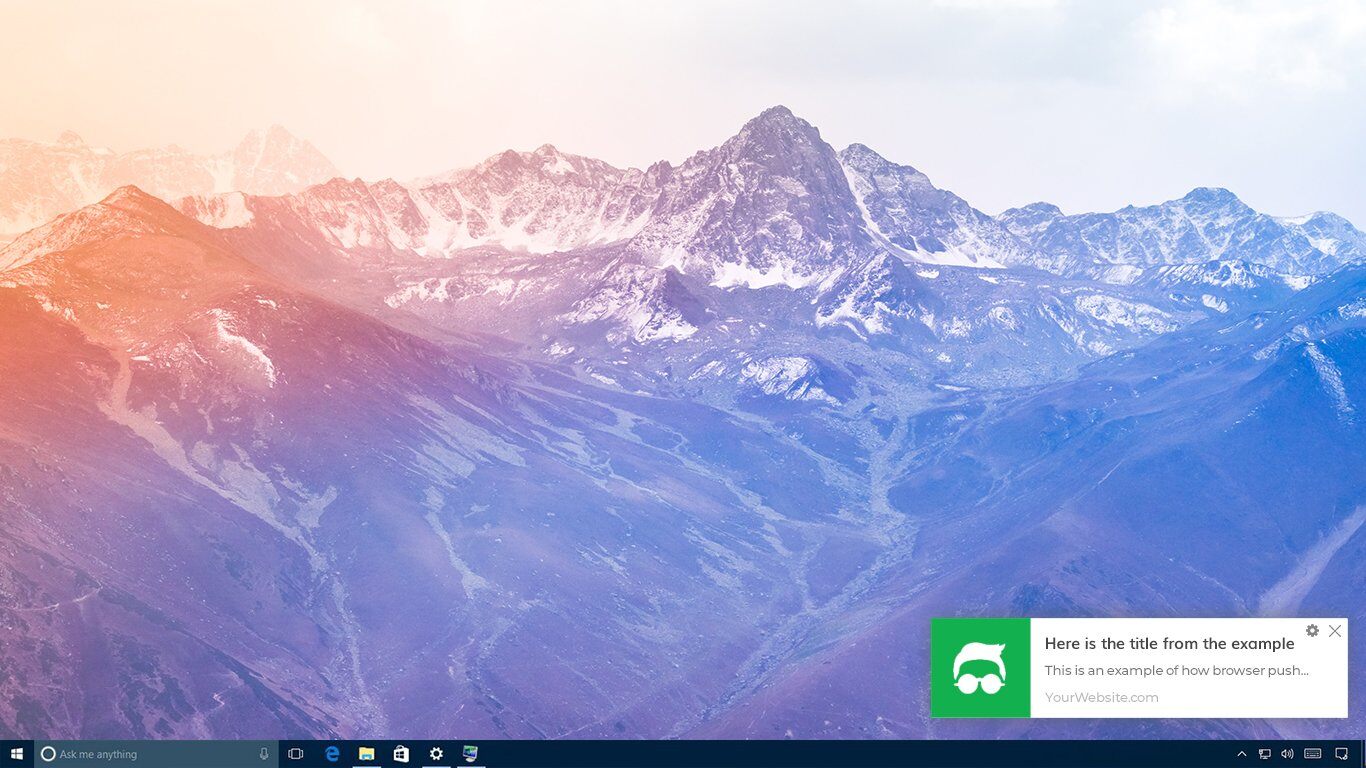
Task: Click the Cortana circle icon
Action: [48, 754]
